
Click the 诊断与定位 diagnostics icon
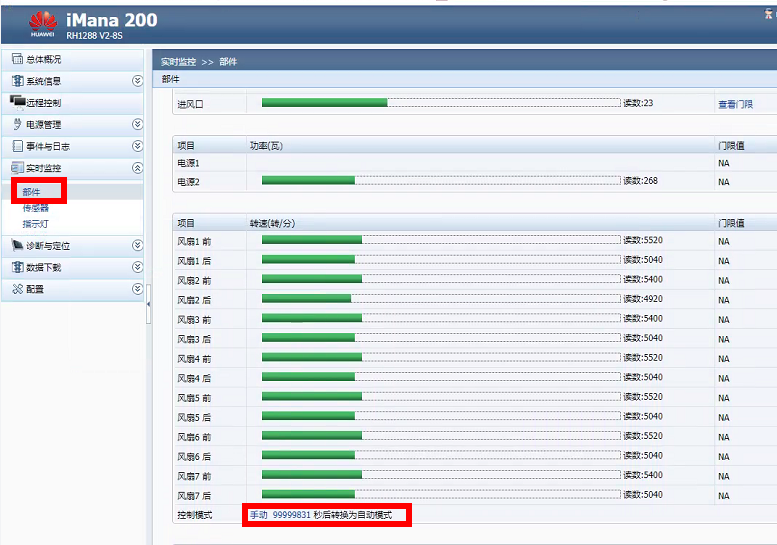point(17,245)
